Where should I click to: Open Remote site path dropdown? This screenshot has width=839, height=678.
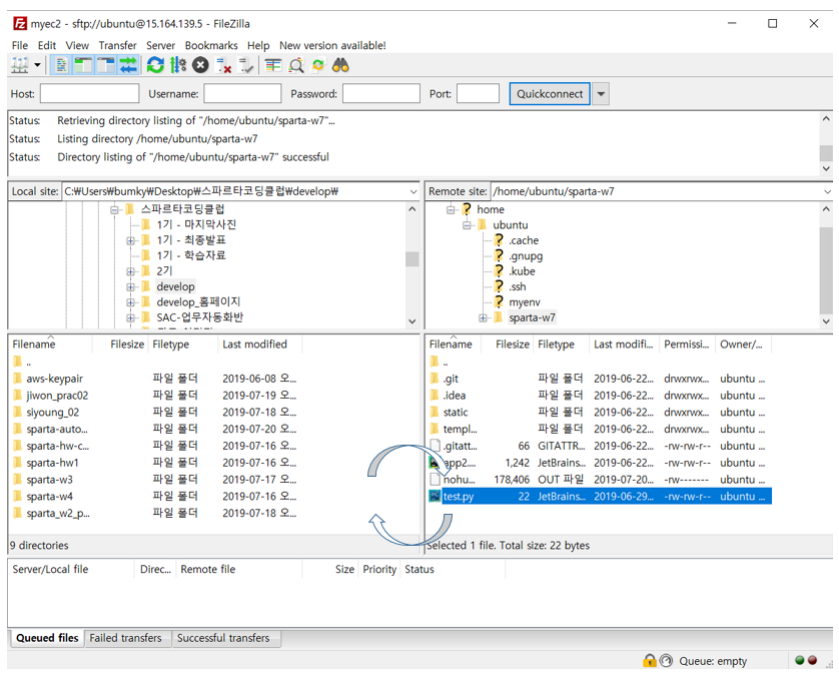[827, 192]
